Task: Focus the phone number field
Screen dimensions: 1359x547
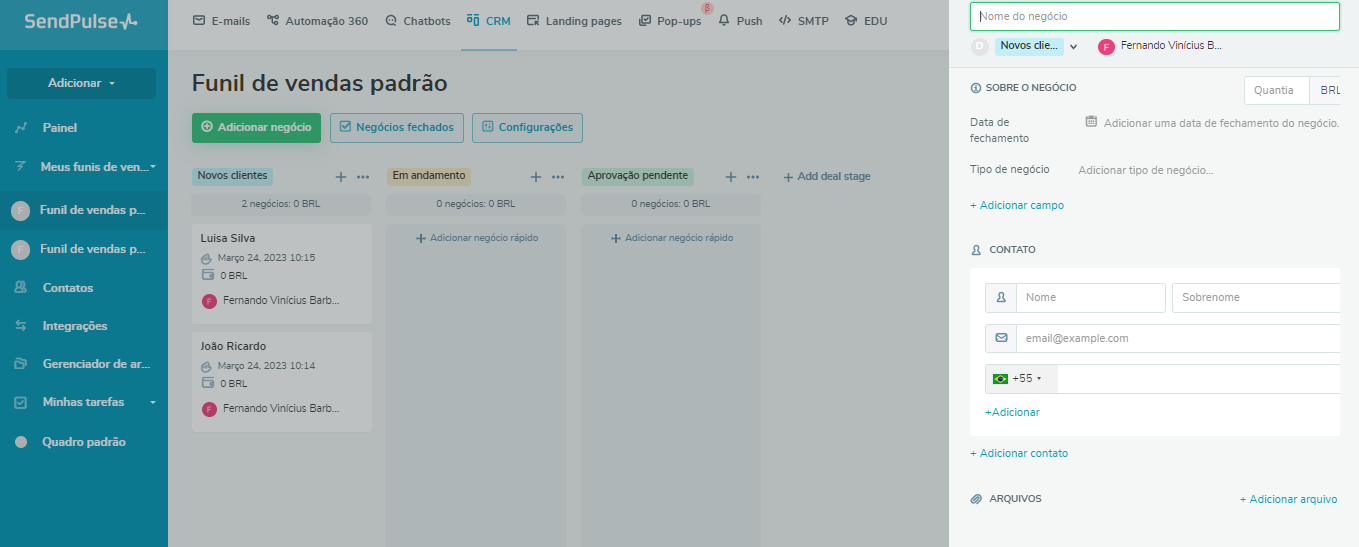Action: [1199, 379]
